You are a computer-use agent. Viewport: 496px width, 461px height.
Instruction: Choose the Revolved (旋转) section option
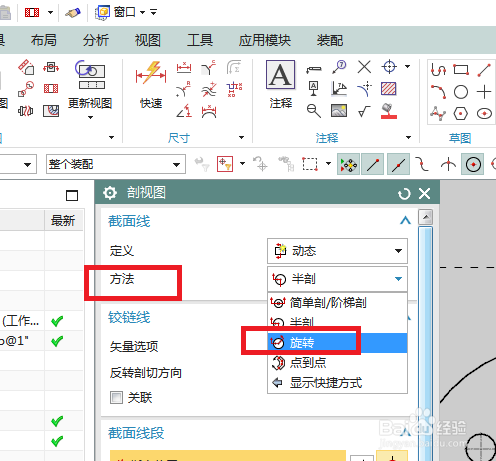[337, 343]
